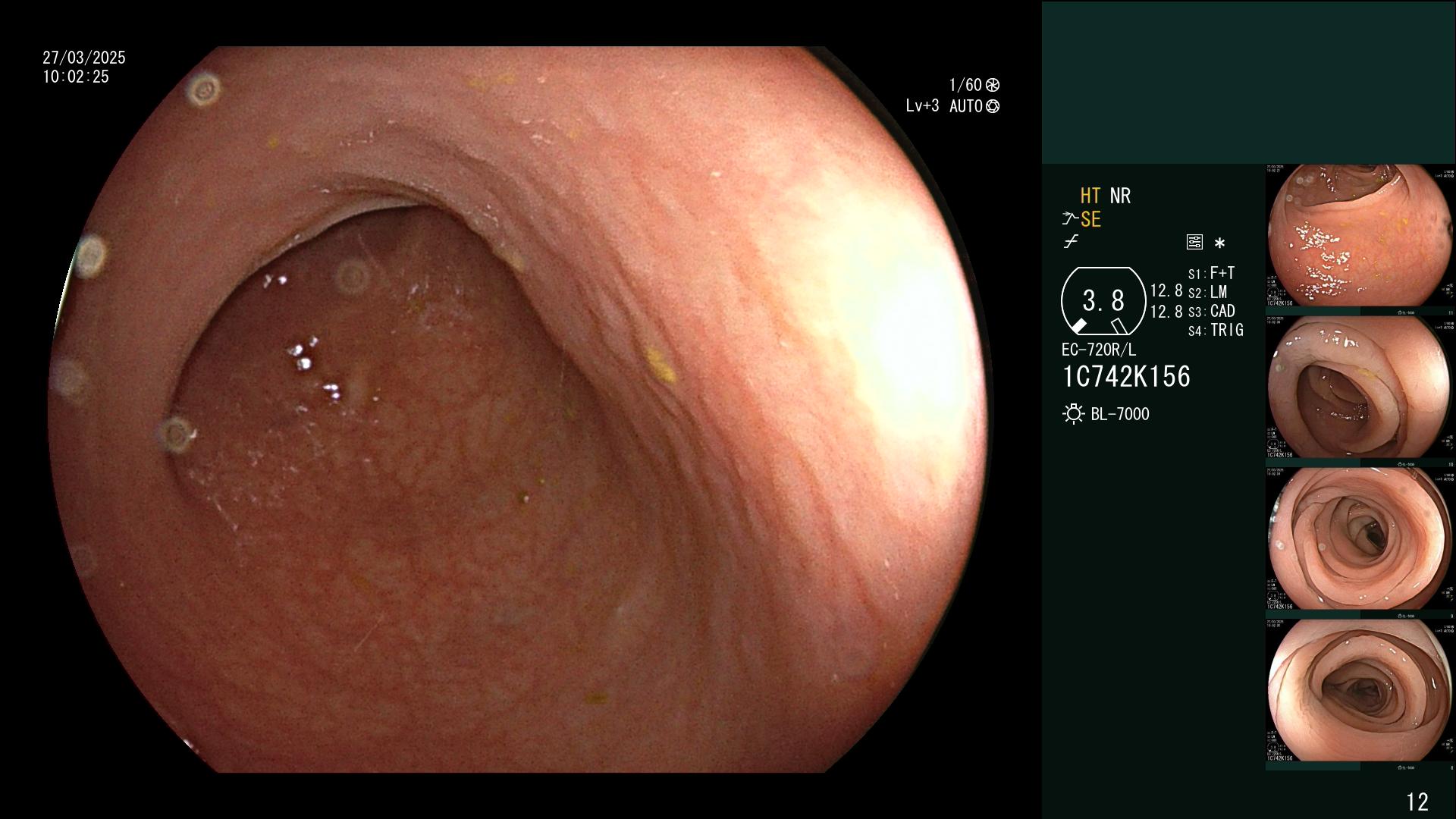Click the date 27/03/2025
Screen dimensions: 1456x819
(x=84, y=58)
